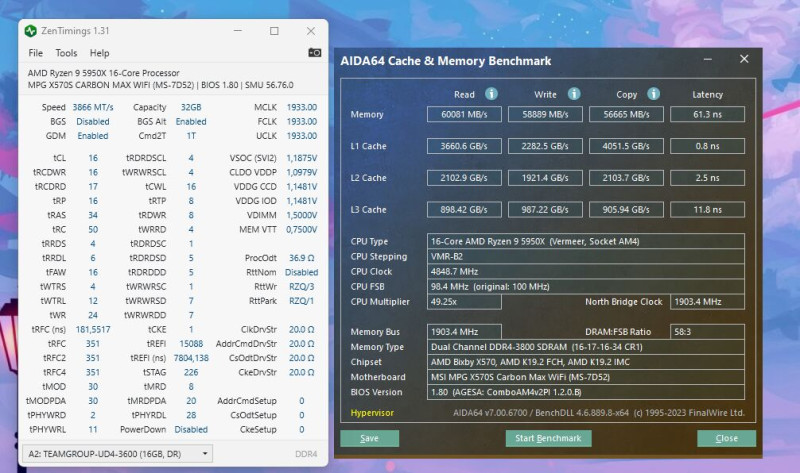
Task: Click the Capacity value 32GB
Action: 191,107
